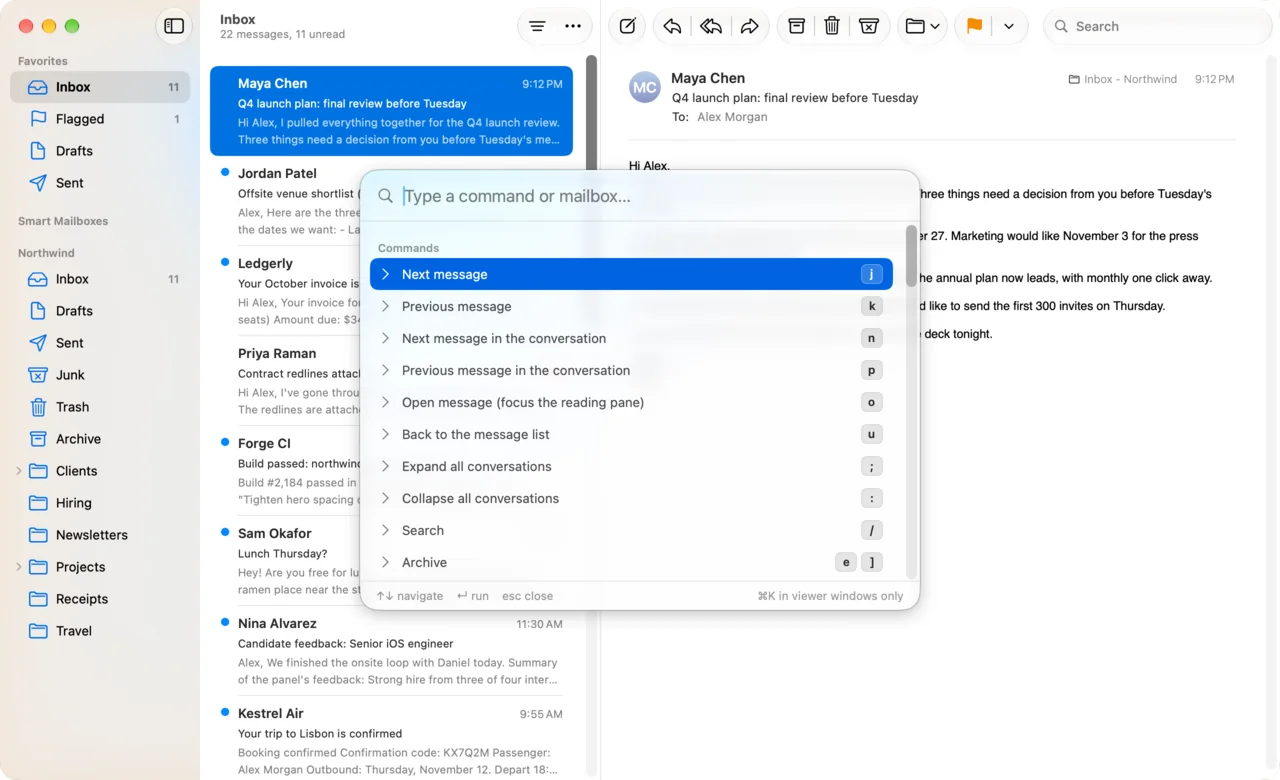The height and width of the screenshot is (780, 1280).
Task: Open the Move to folder dropdown
Action: pyautogui.click(x=922, y=26)
